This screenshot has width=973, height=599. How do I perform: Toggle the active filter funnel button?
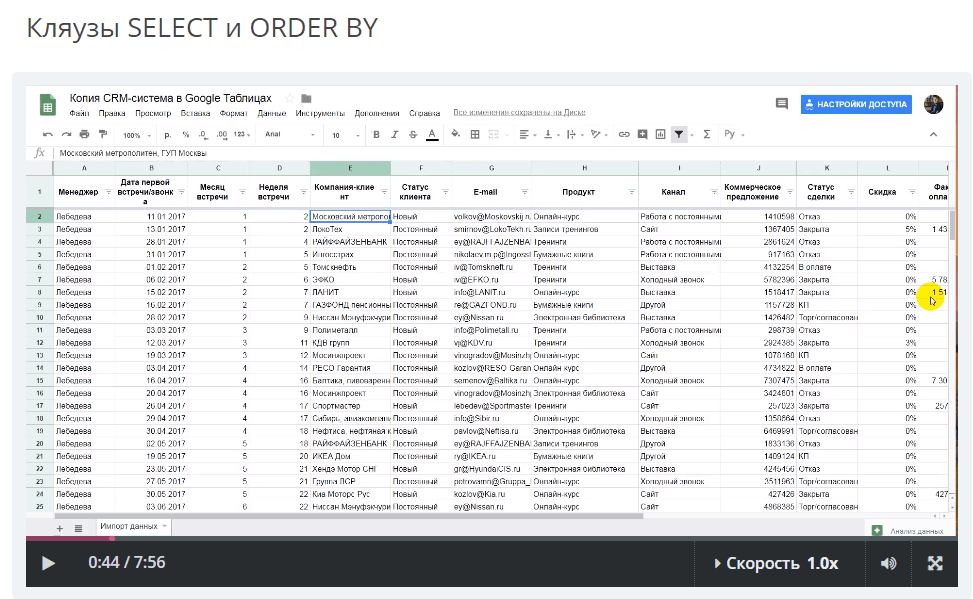[679, 134]
